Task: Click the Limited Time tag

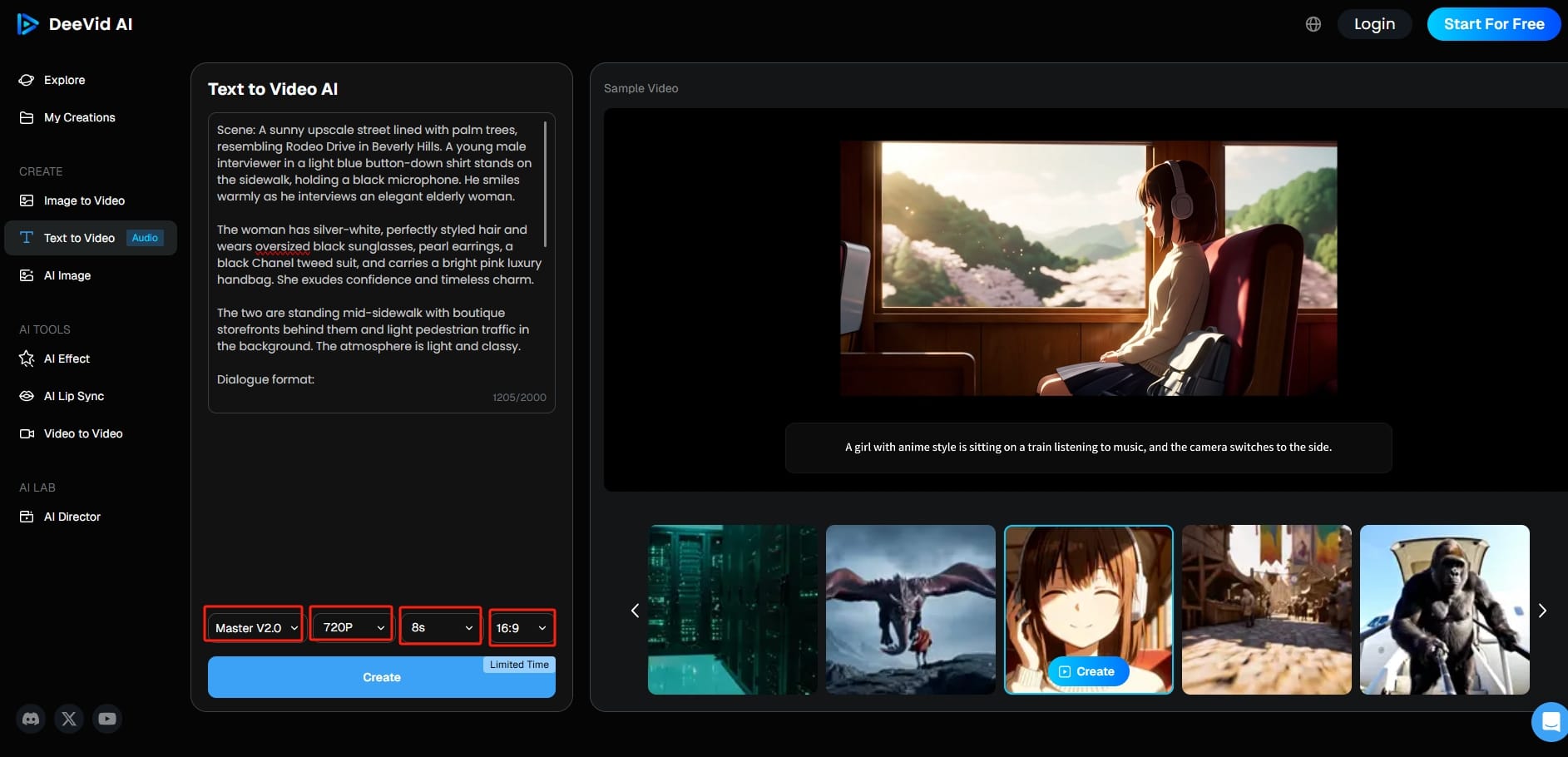Action: [x=519, y=665]
